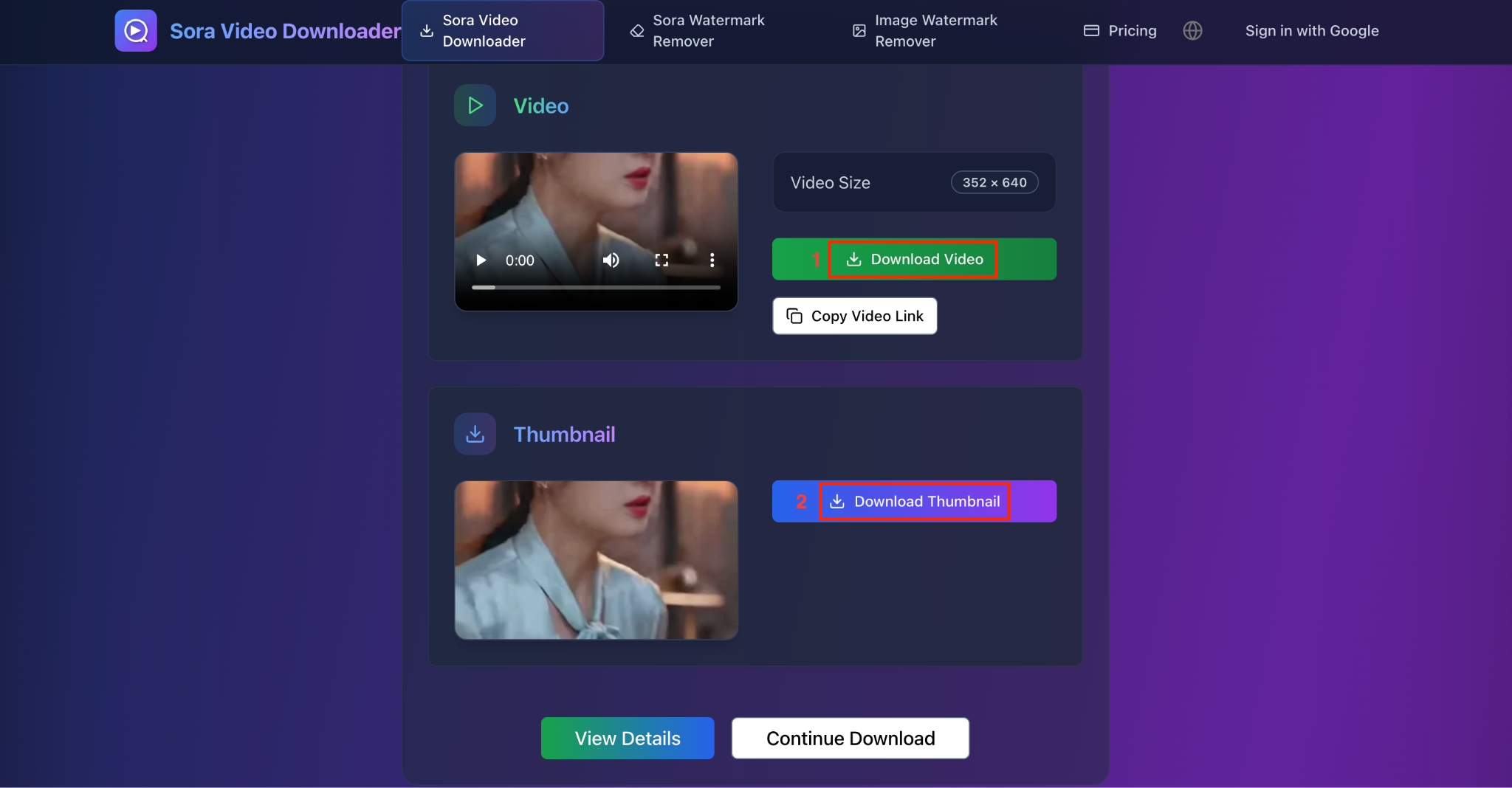Open the globe language icon
This screenshot has width=1512, height=788.
1192,30
